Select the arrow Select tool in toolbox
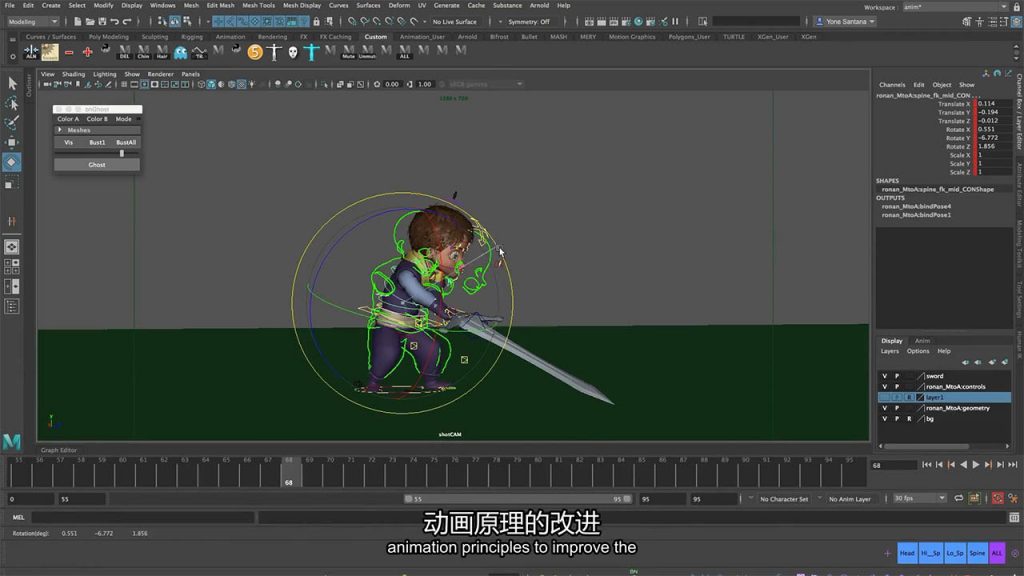 click(x=12, y=83)
